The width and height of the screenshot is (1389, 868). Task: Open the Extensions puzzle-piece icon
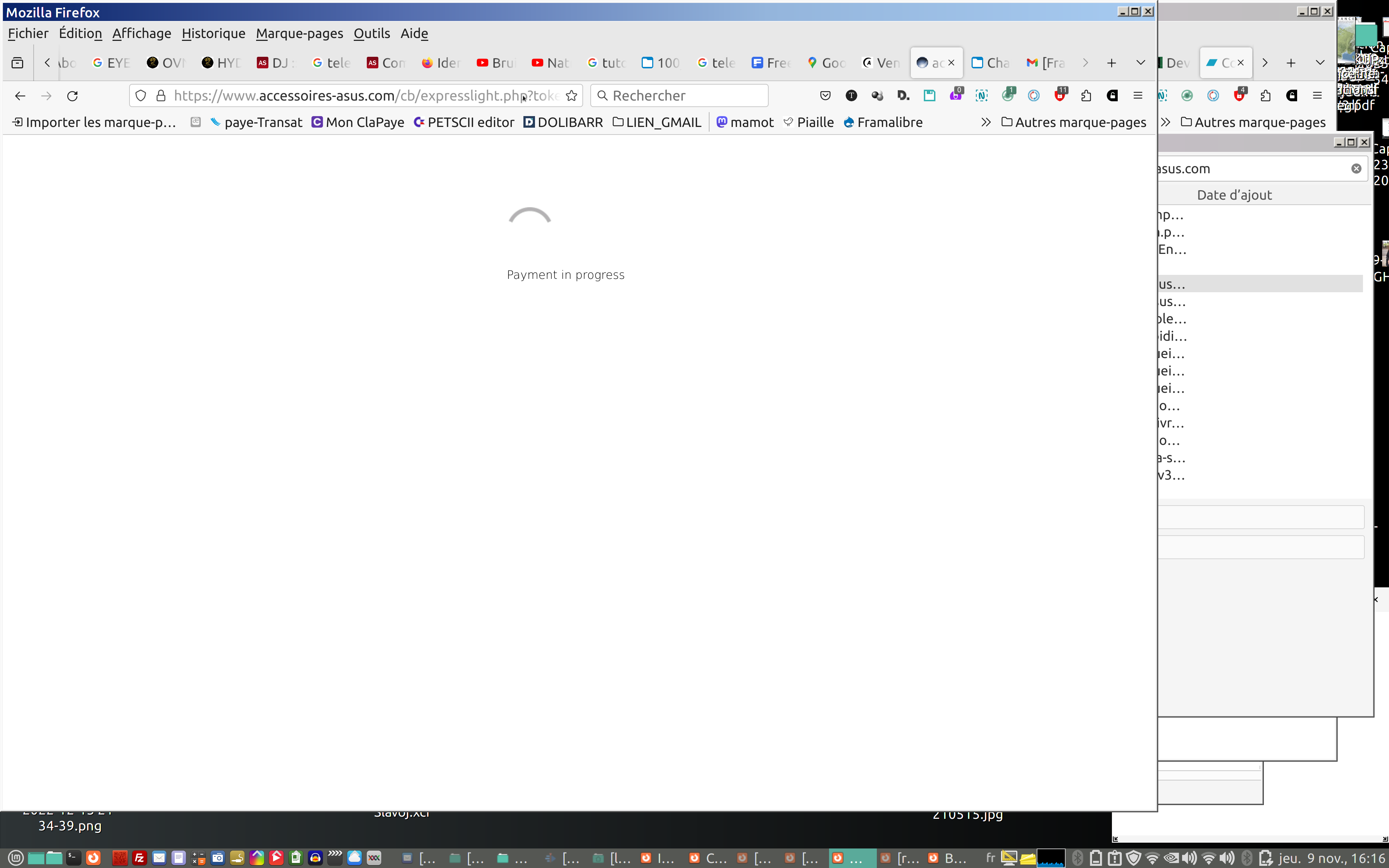coord(1086,96)
